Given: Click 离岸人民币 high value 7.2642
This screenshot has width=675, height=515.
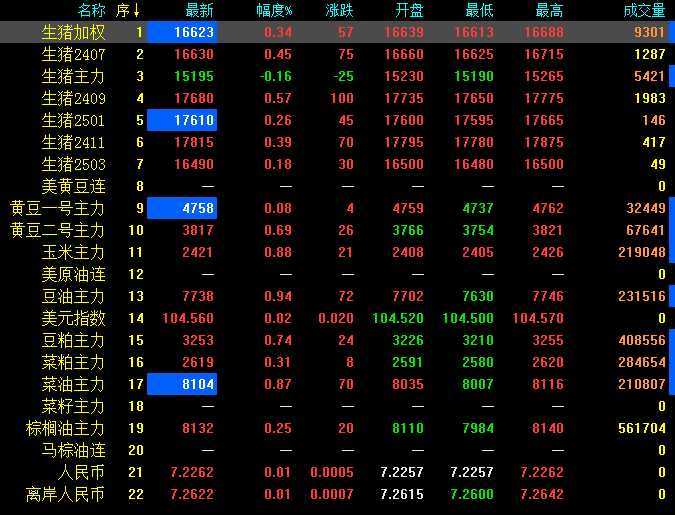Looking at the screenshot, I should 542,494.
